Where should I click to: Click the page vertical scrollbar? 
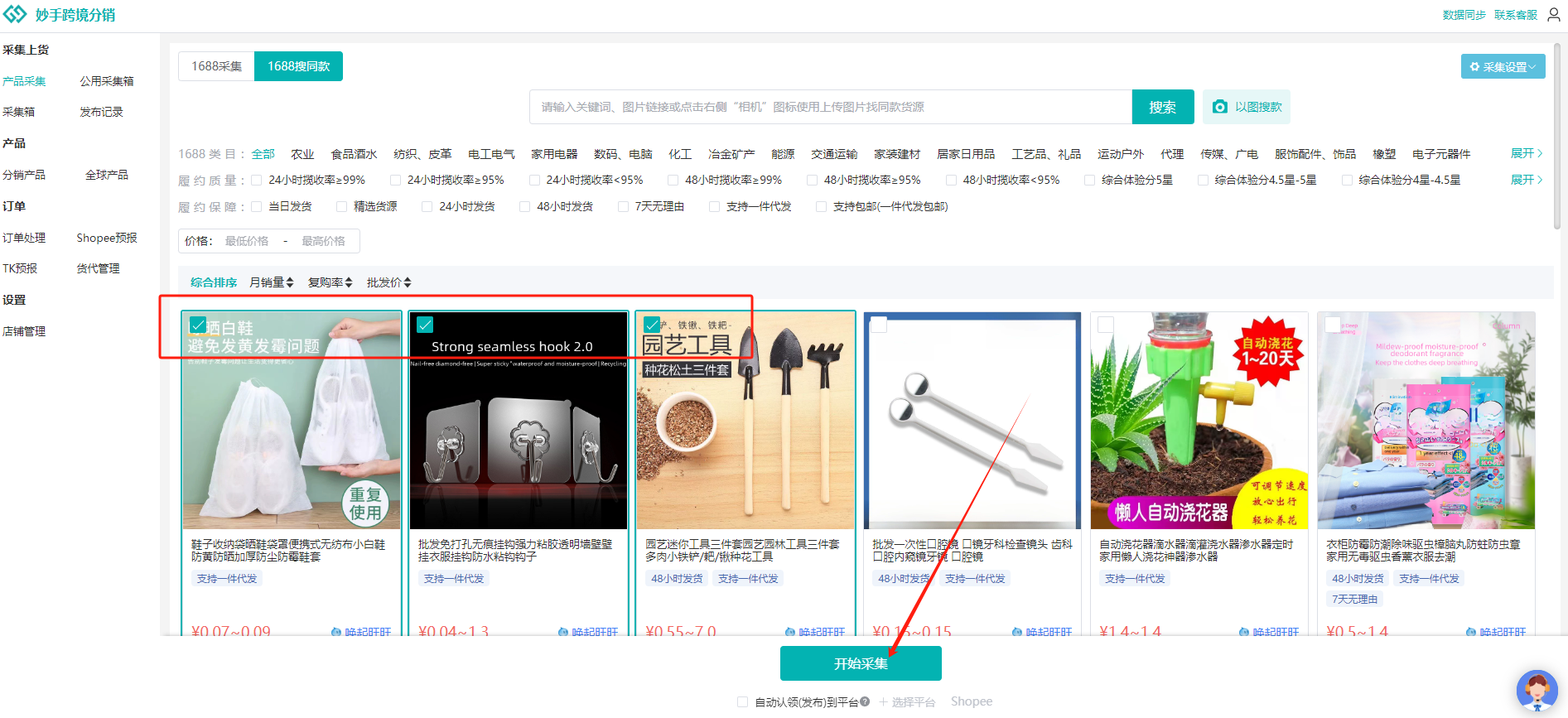(x=1557, y=137)
